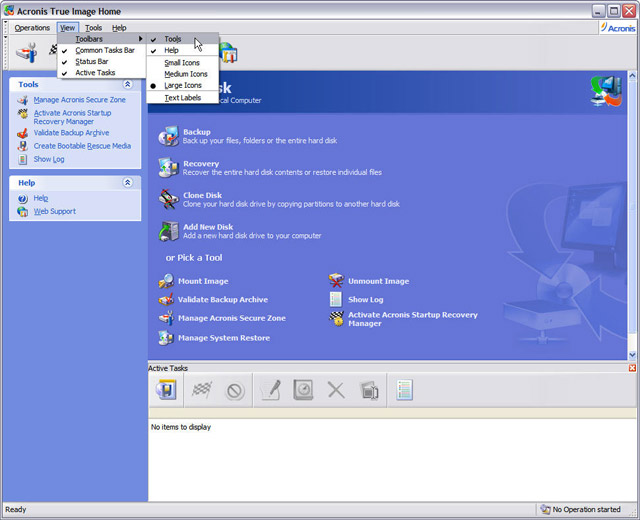Image resolution: width=640 pixels, height=520 pixels.
Task: Click the Add New Disk icon
Action: click(169, 231)
